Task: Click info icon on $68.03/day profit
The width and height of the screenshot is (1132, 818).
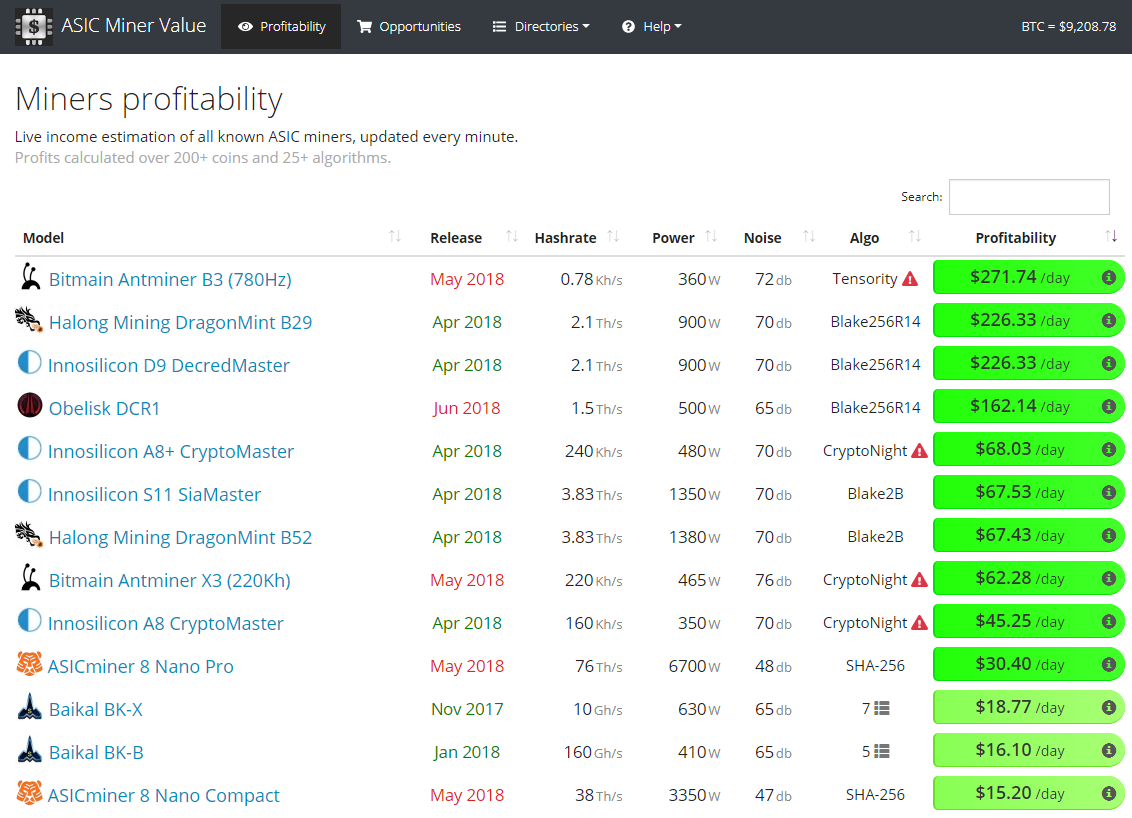Action: coord(1109,449)
